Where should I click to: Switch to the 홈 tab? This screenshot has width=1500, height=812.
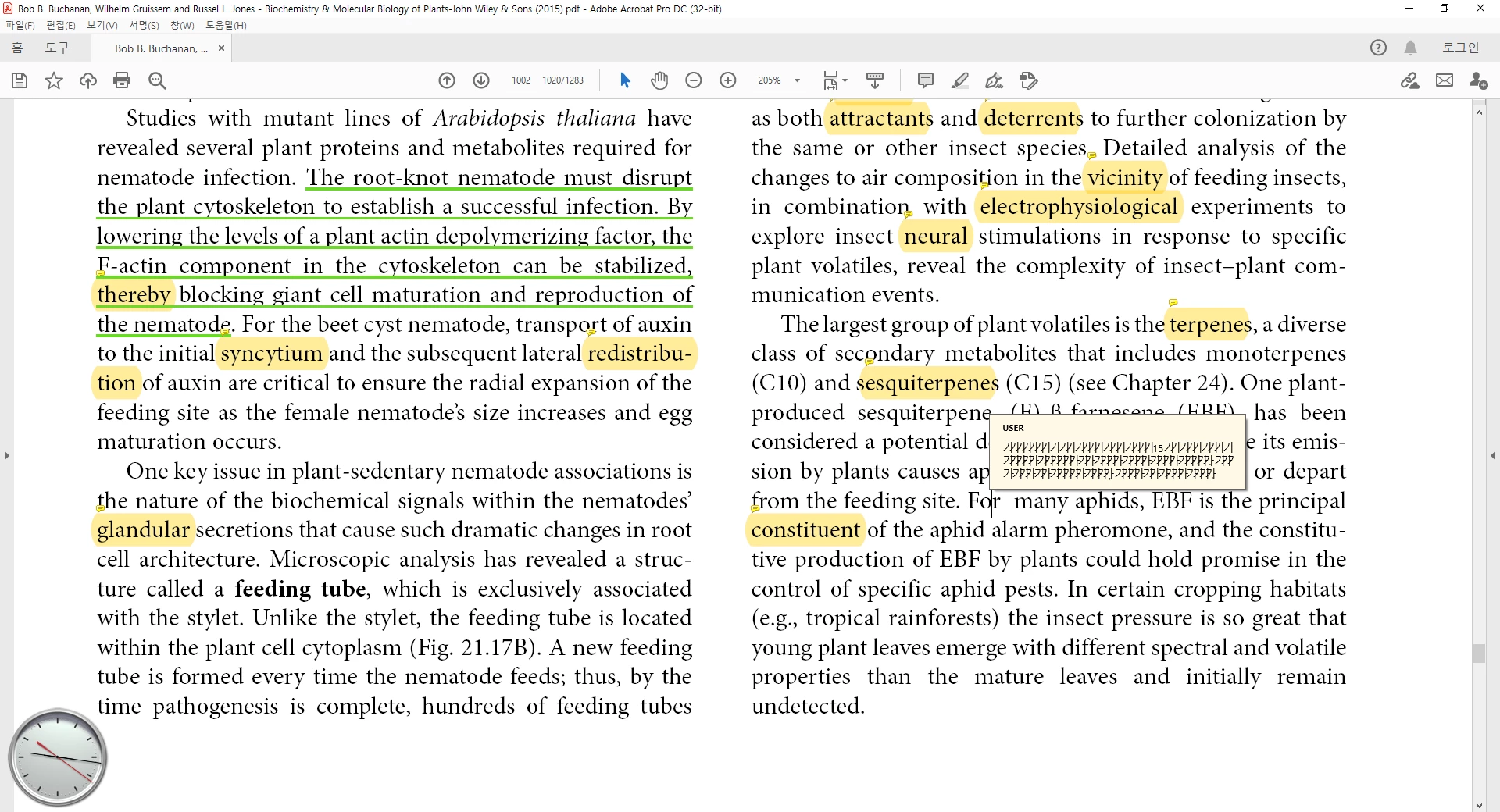click(x=17, y=48)
